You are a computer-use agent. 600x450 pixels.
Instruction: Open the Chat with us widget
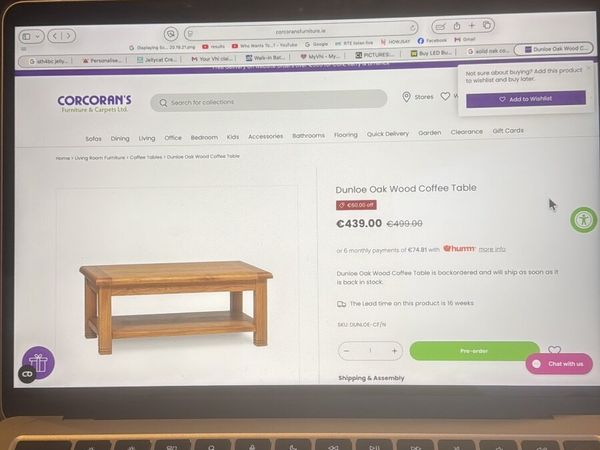(559, 364)
